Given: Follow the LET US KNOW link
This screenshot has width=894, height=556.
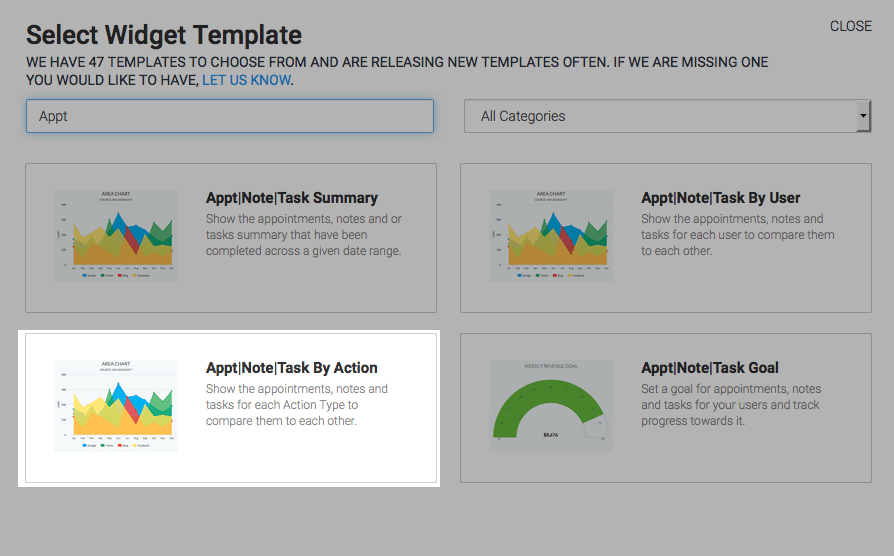Looking at the screenshot, I should click(246, 80).
